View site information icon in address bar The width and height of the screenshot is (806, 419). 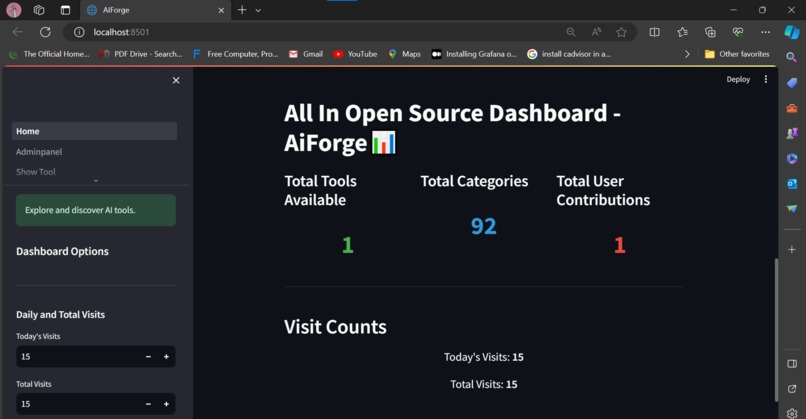tap(79, 32)
